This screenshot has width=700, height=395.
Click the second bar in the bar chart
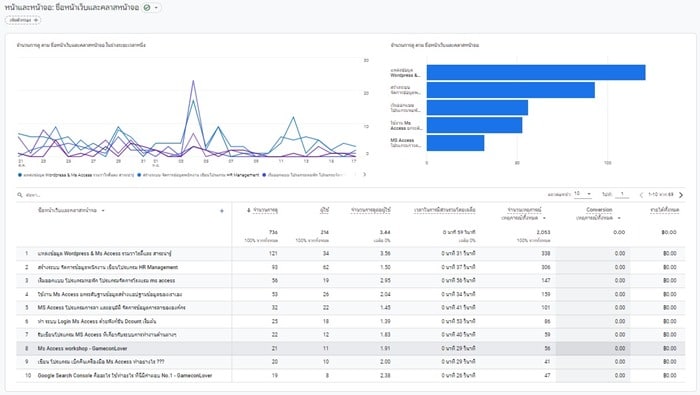pyautogui.click(x=511, y=90)
